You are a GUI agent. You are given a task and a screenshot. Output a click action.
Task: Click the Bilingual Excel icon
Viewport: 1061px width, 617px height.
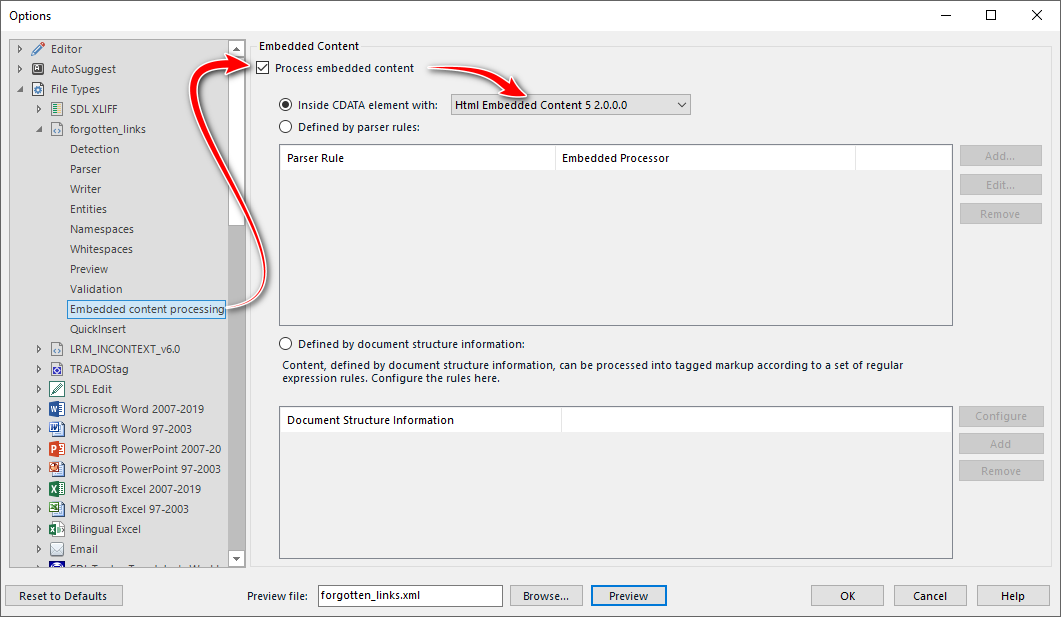pyautogui.click(x=57, y=529)
